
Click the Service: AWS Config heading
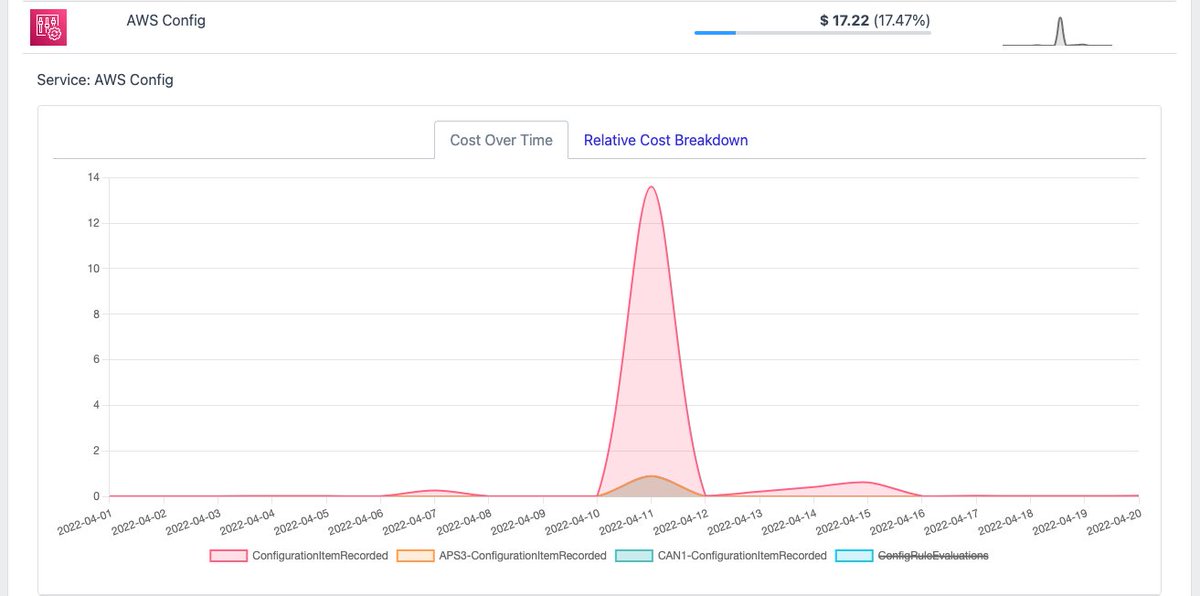coord(105,80)
